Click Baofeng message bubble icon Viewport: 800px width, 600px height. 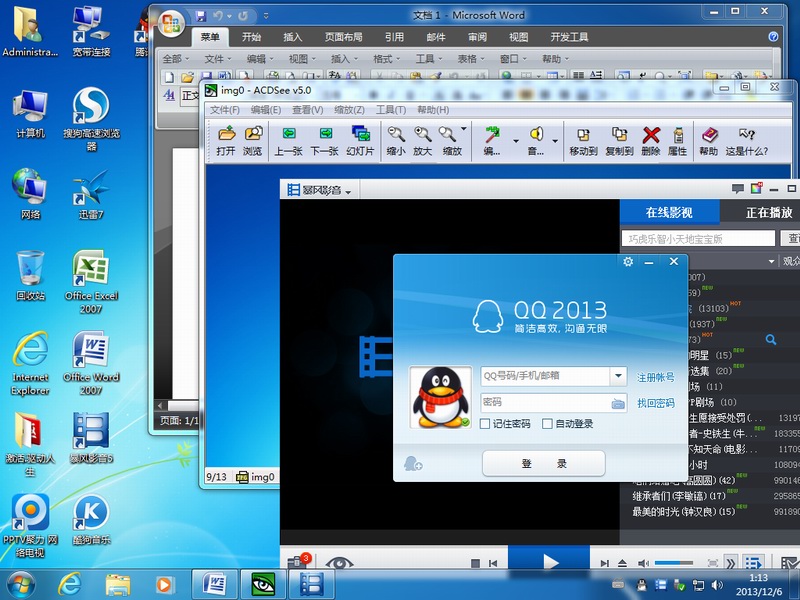(737, 189)
